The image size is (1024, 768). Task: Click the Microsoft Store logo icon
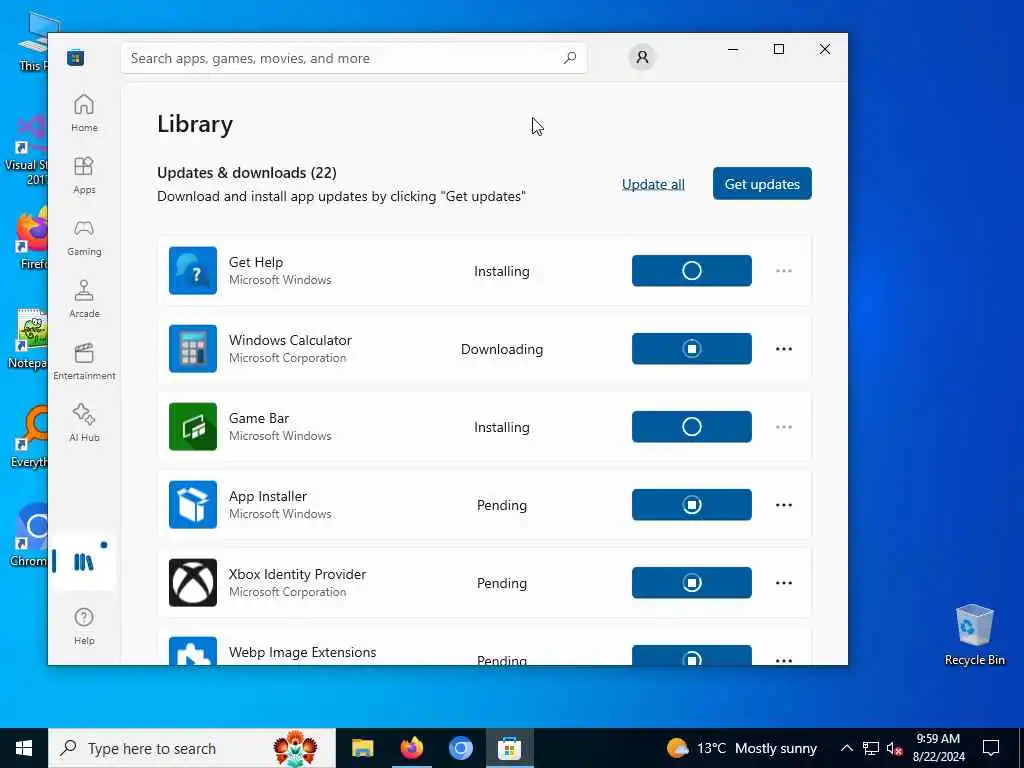76,58
